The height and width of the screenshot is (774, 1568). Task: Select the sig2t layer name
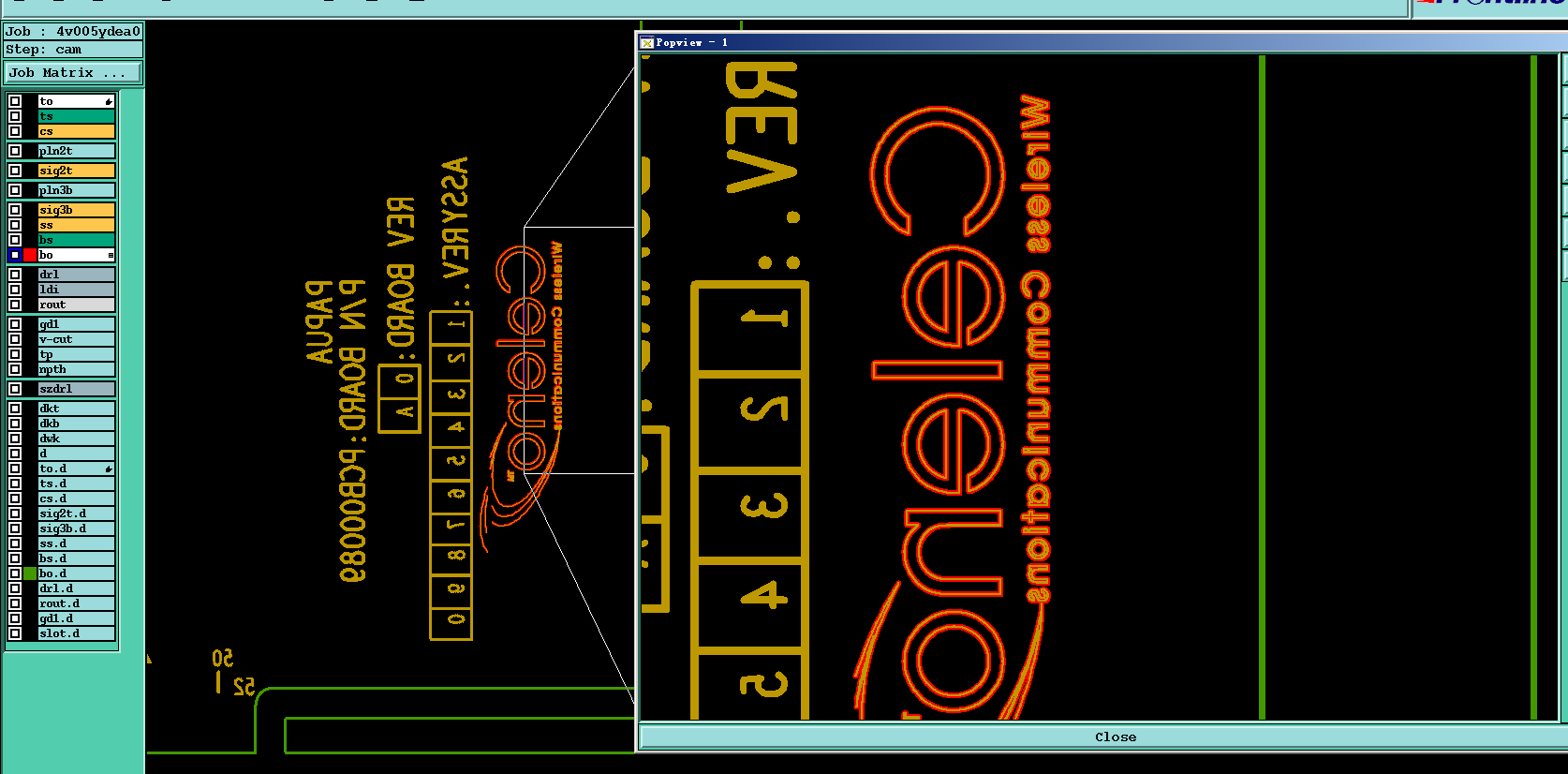point(76,171)
